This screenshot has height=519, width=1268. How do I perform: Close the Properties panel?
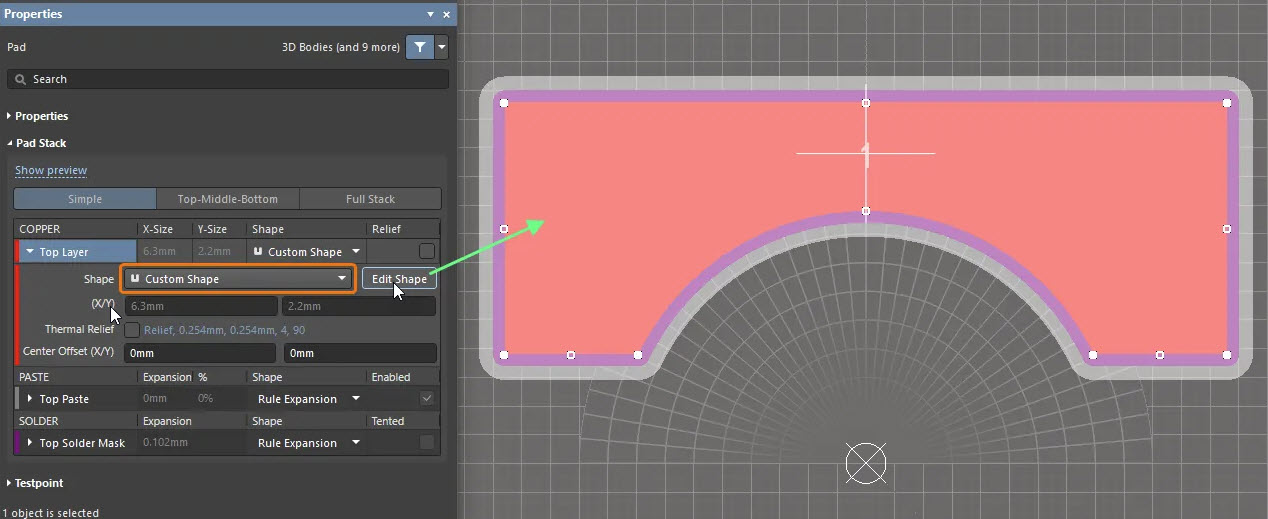tap(445, 14)
